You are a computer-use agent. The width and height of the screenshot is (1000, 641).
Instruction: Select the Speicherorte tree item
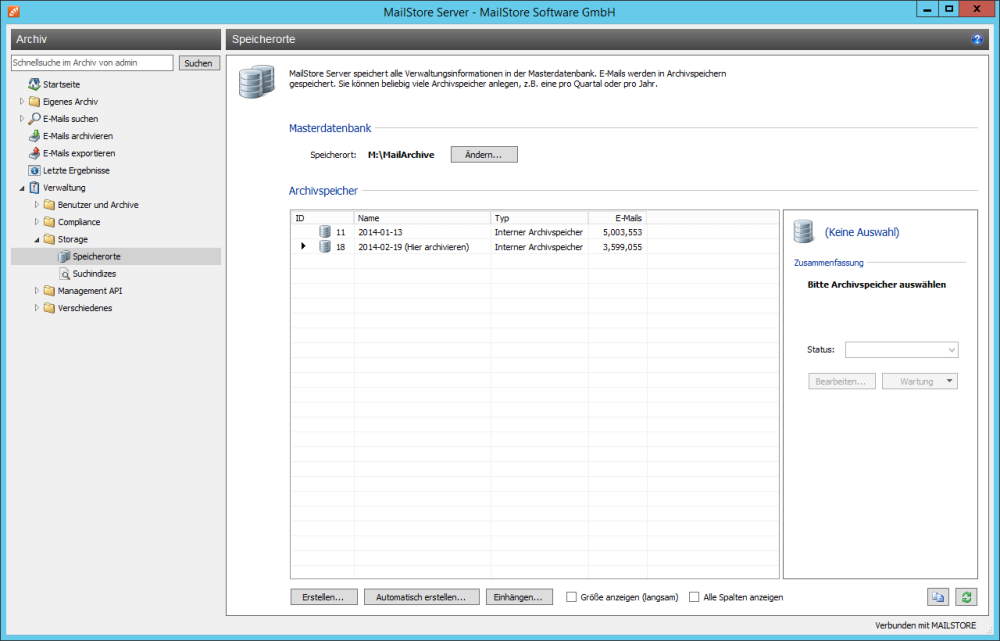coord(96,256)
